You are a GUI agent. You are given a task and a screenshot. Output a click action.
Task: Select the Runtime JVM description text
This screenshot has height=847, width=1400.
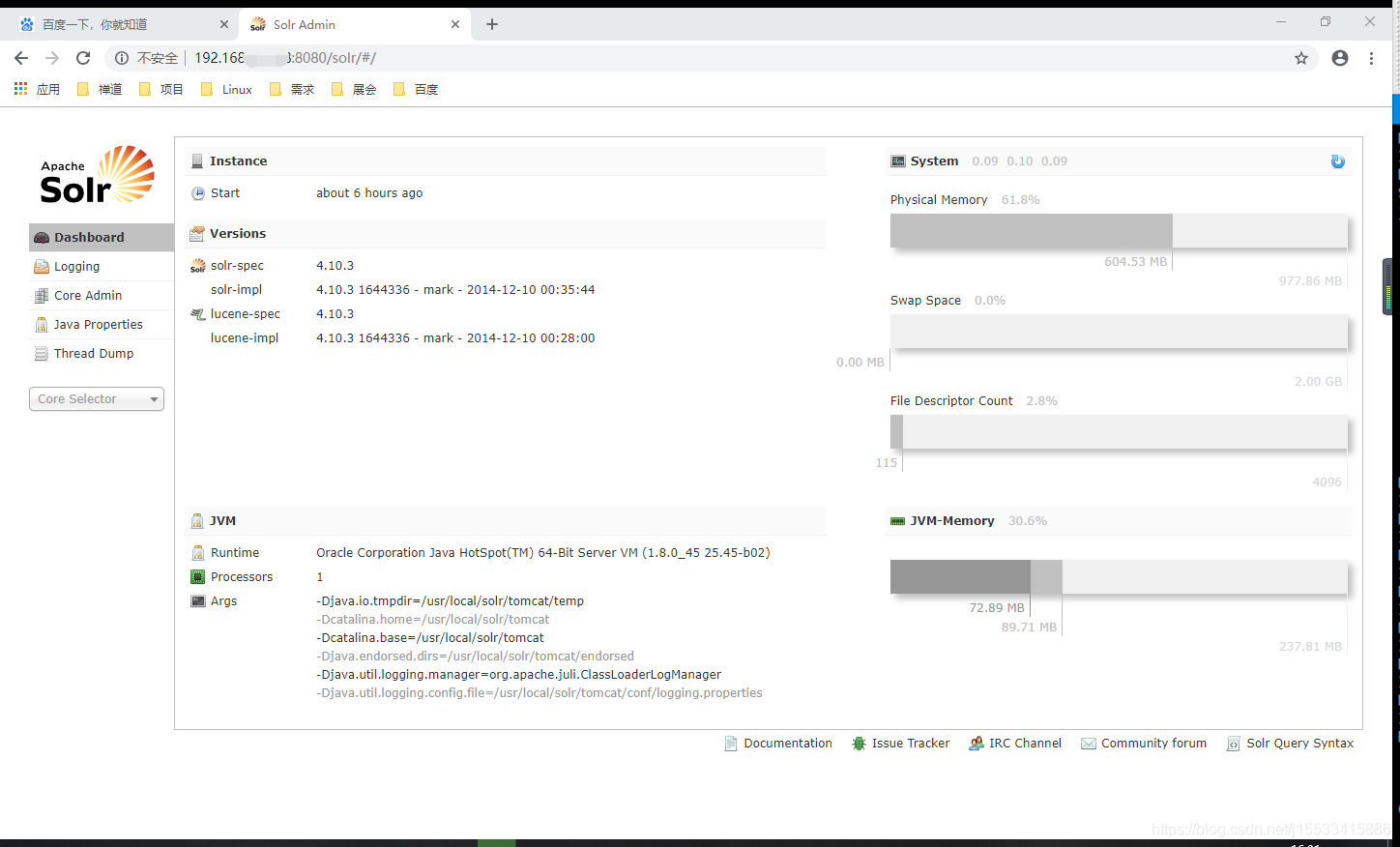(x=543, y=553)
